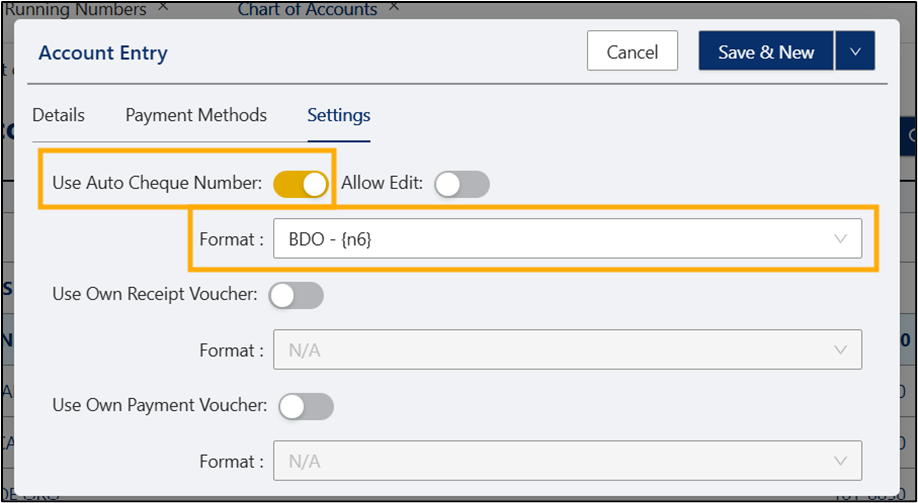Open Receipt Voucher N/A format dropdown
The image size is (918, 503).
(567, 350)
